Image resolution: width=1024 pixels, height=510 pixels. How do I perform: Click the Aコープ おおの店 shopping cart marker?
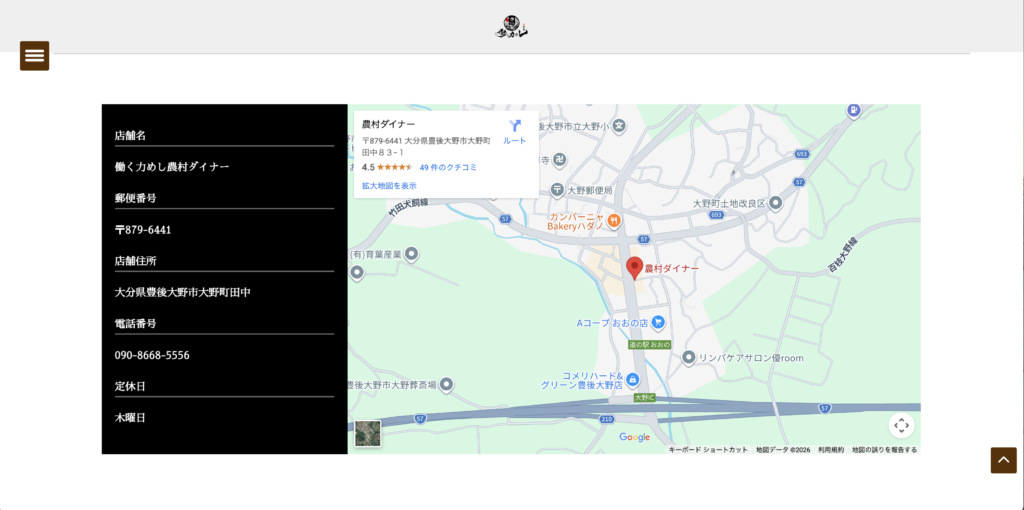click(x=658, y=323)
